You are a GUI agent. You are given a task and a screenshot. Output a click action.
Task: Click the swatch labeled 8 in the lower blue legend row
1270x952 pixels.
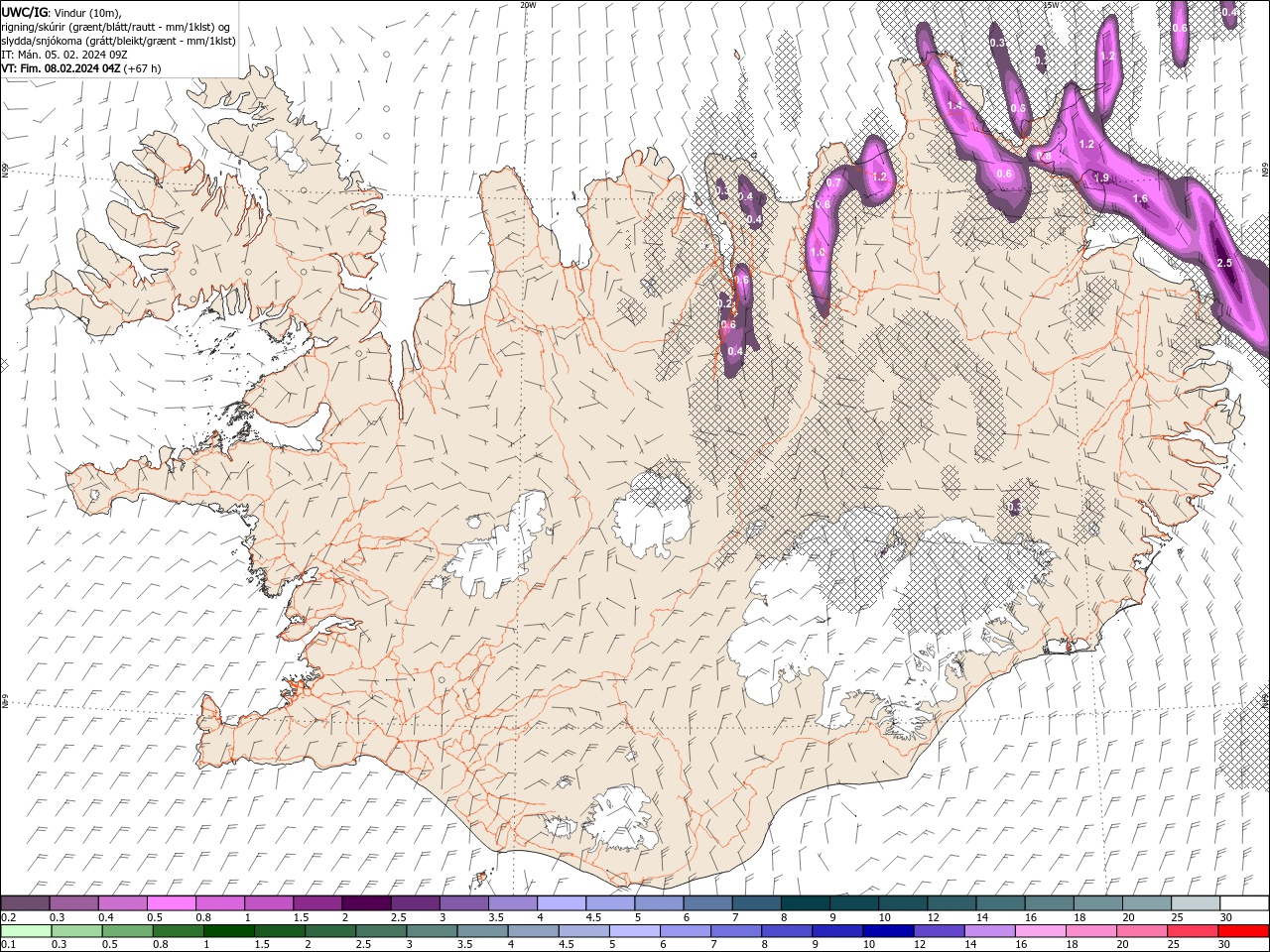[786, 931]
